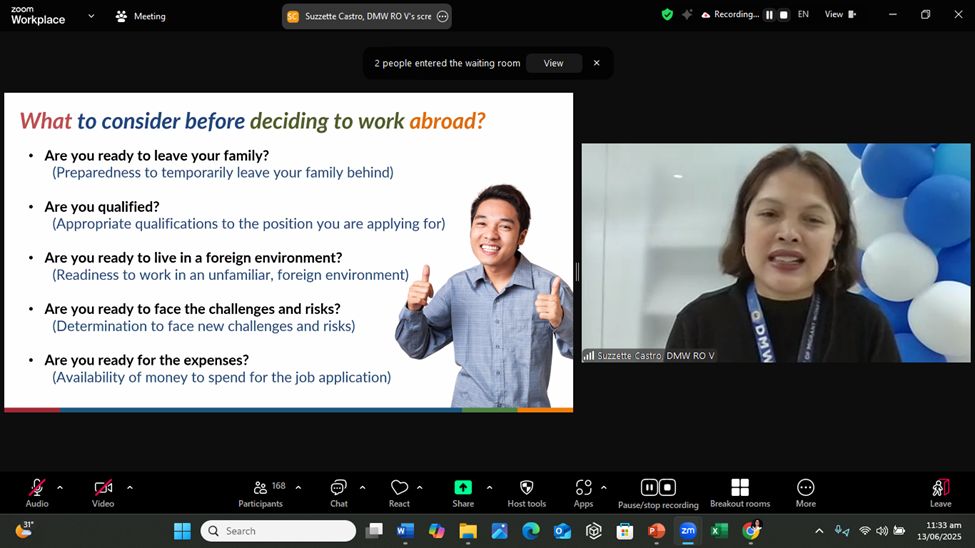Click the React heart icon
This screenshot has height=548, width=975.
(399, 488)
